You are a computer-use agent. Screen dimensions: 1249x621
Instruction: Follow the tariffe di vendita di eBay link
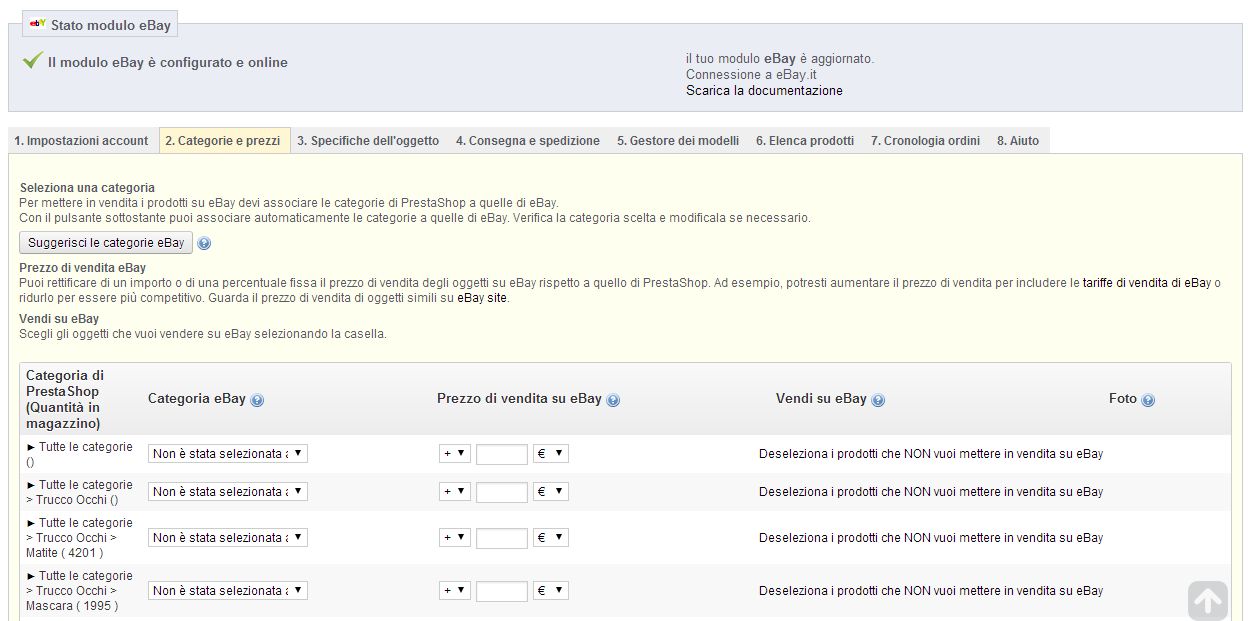tap(1147, 283)
